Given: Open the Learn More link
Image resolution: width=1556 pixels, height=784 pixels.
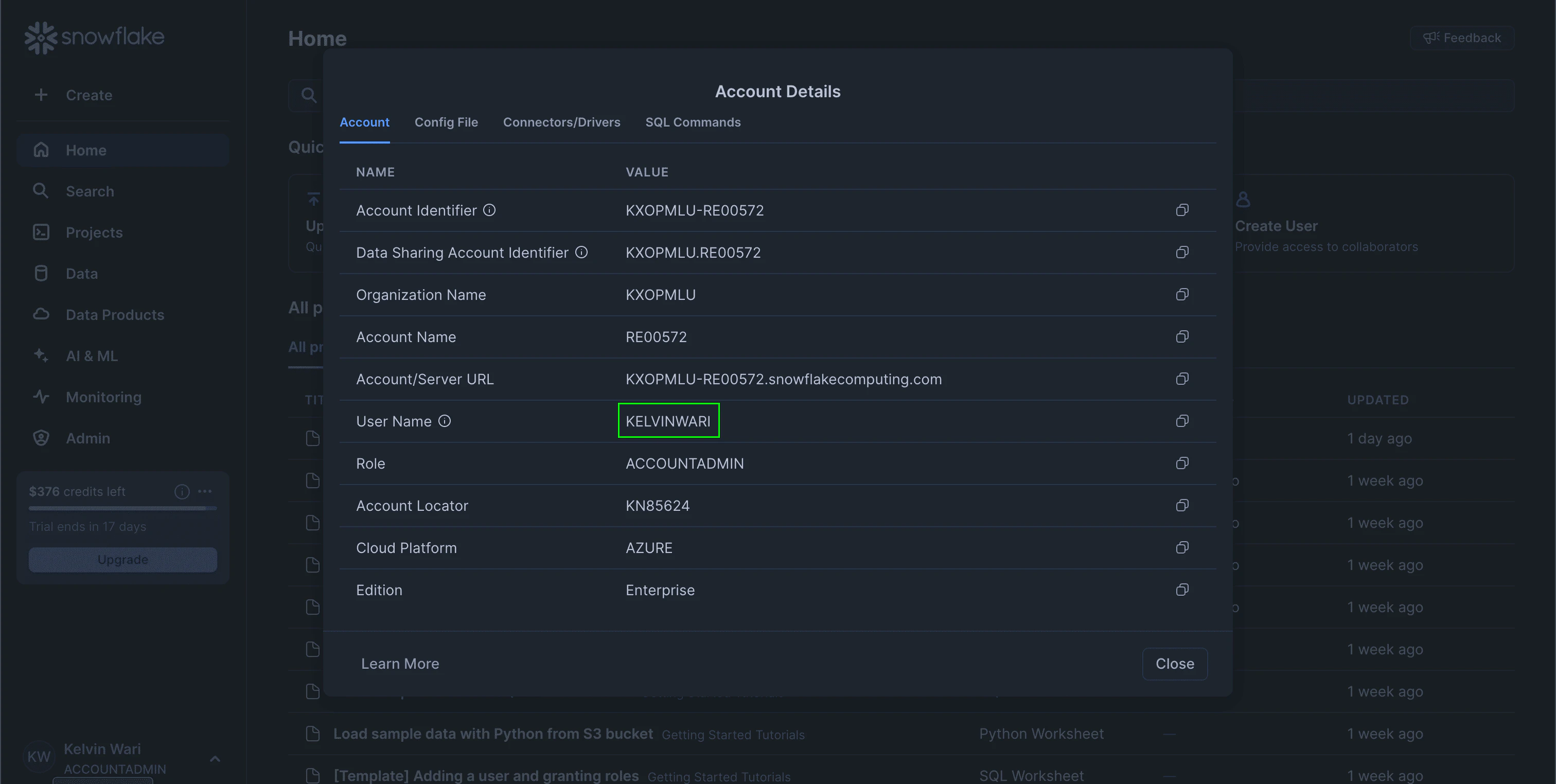Looking at the screenshot, I should coord(400,664).
